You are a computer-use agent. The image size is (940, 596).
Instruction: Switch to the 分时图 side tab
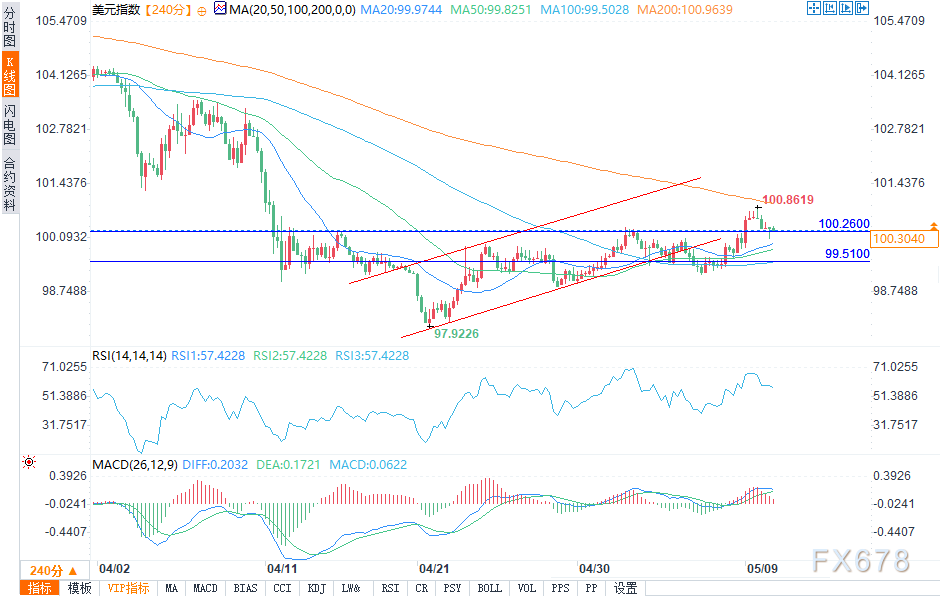click(9, 27)
